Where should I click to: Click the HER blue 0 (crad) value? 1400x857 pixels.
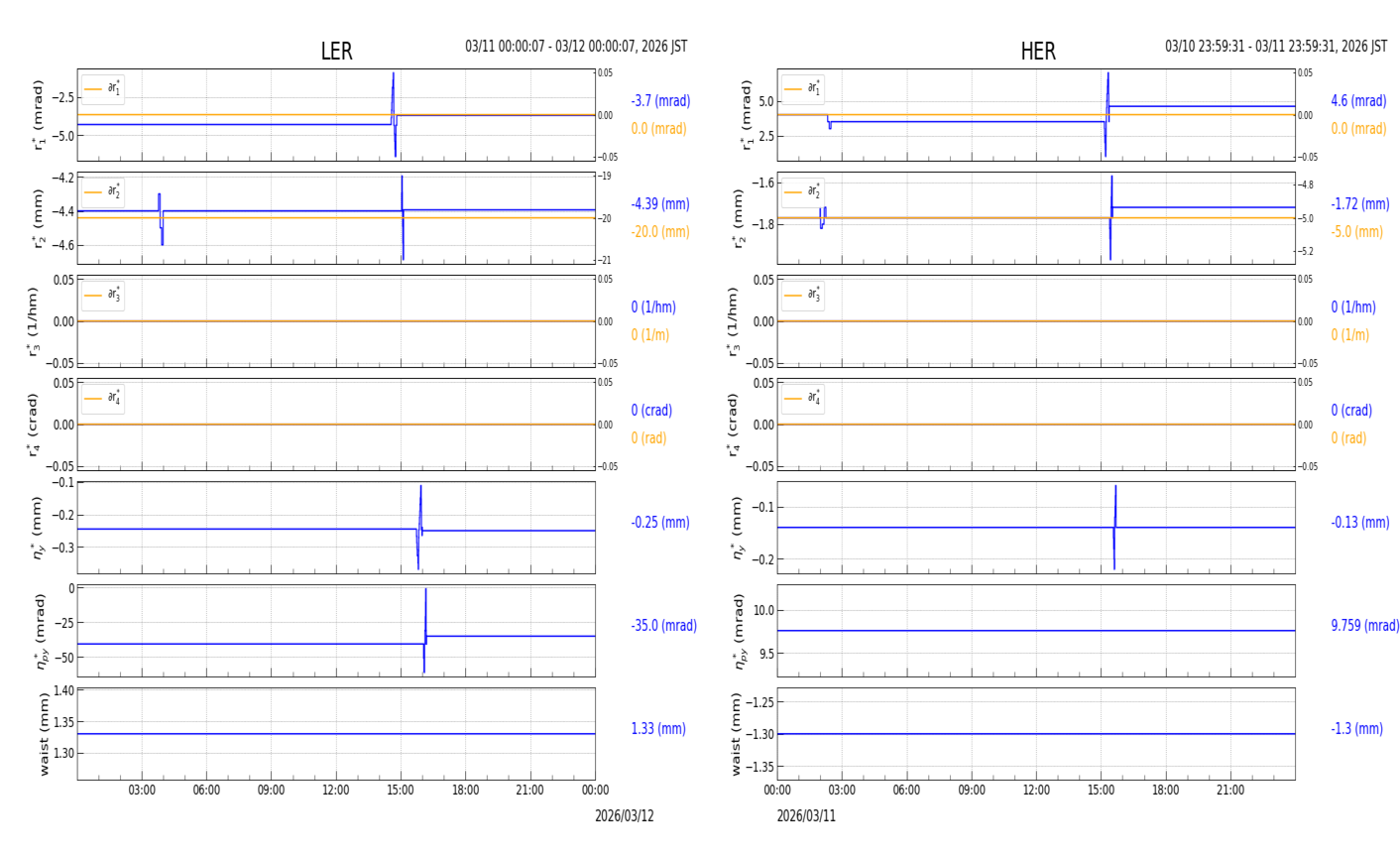(x=1351, y=411)
